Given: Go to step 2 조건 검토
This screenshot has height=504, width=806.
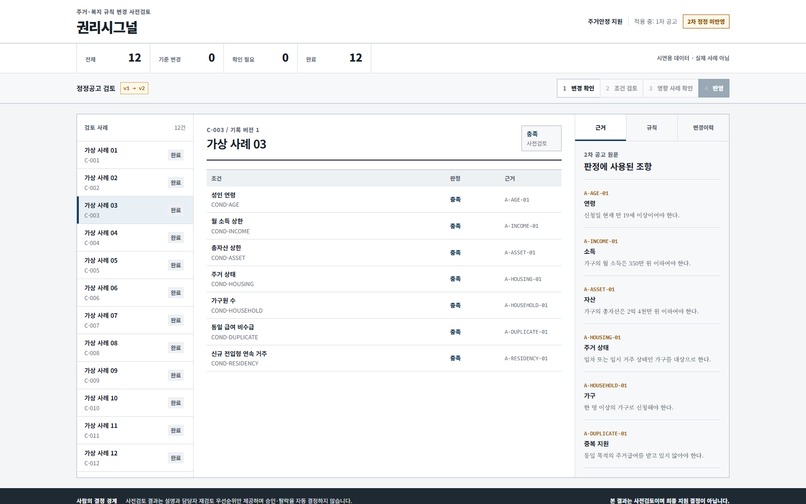Looking at the screenshot, I should (621, 88).
